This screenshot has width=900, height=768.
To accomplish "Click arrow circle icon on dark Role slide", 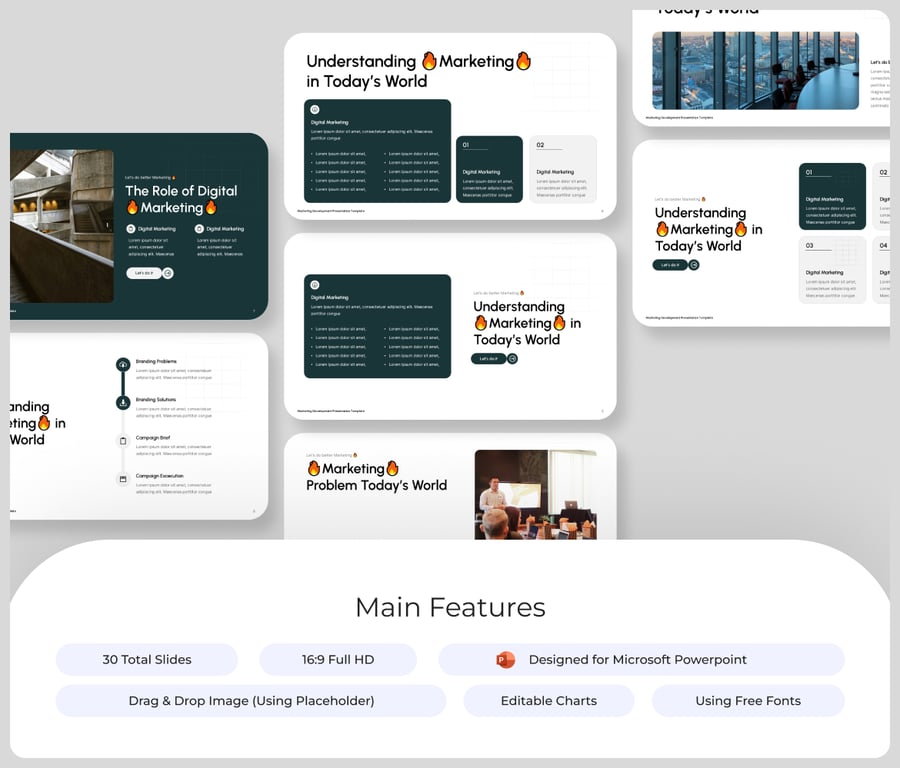I will [168, 273].
